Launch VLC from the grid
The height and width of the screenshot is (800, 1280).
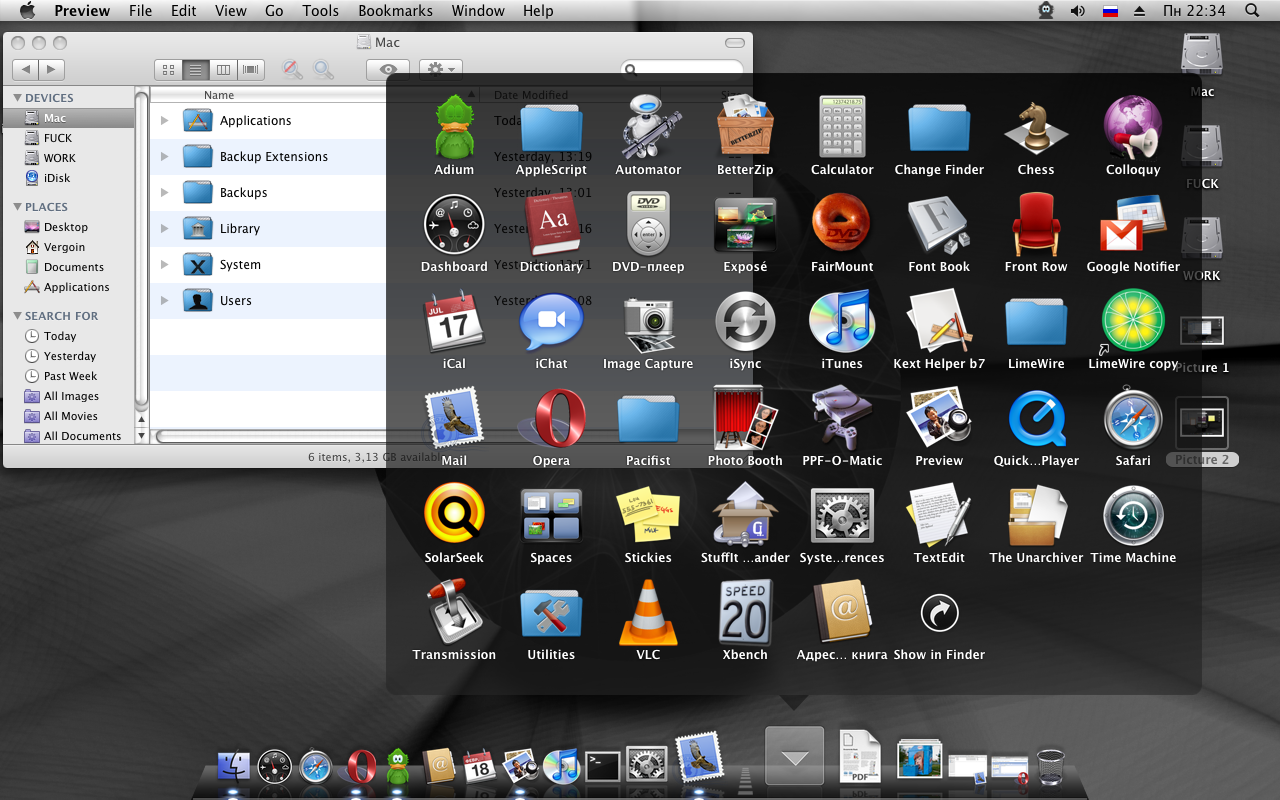[648, 613]
